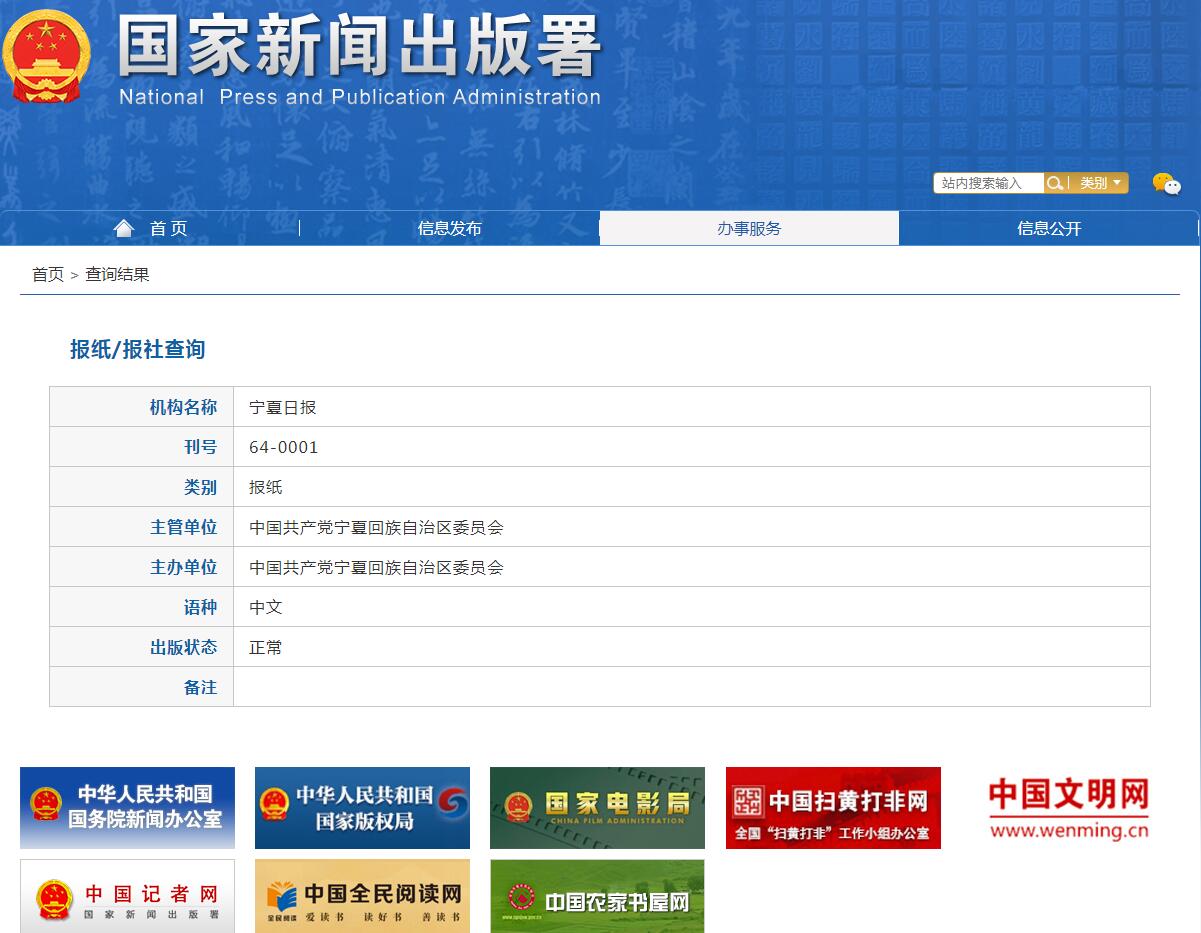The height and width of the screenshot is (933, 1201).
Task: Go to the 首页 navigation tab
Action: [150, 228]
